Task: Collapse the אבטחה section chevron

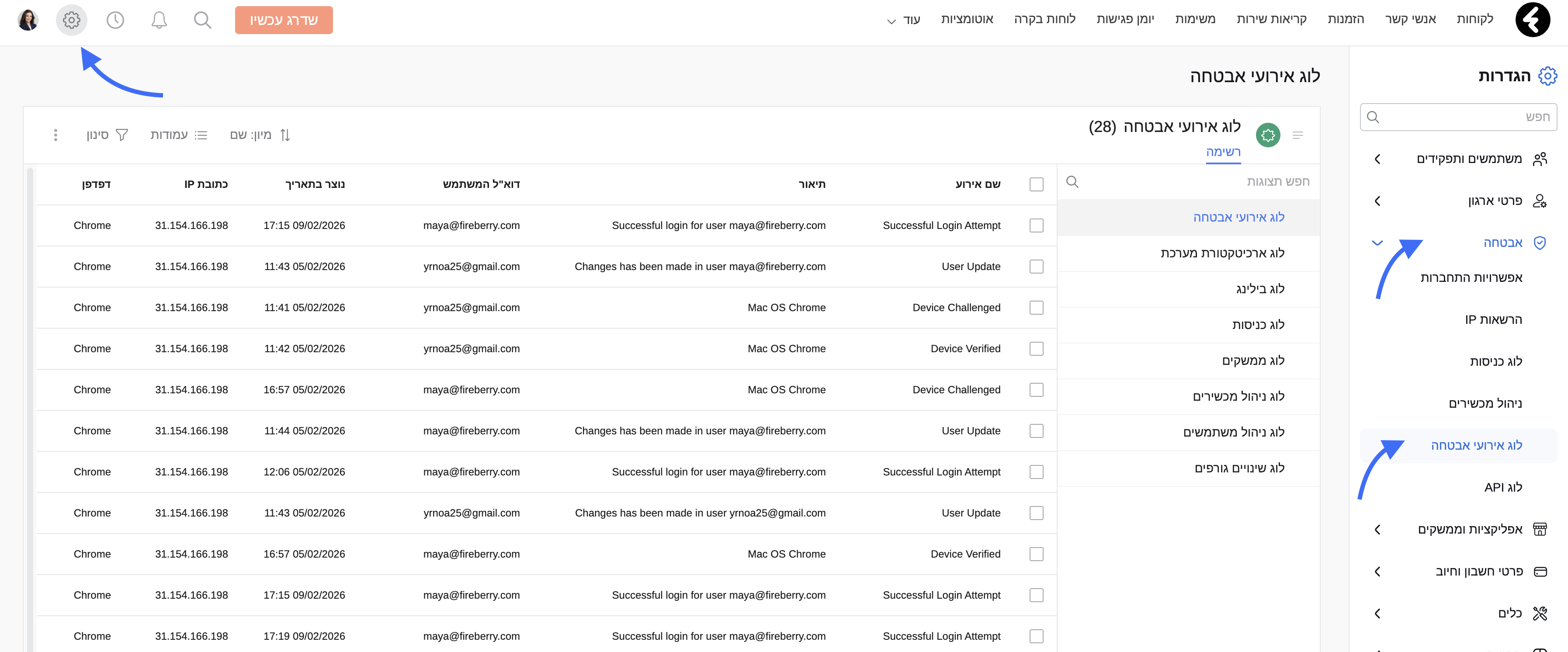Action: [1377, 243]
